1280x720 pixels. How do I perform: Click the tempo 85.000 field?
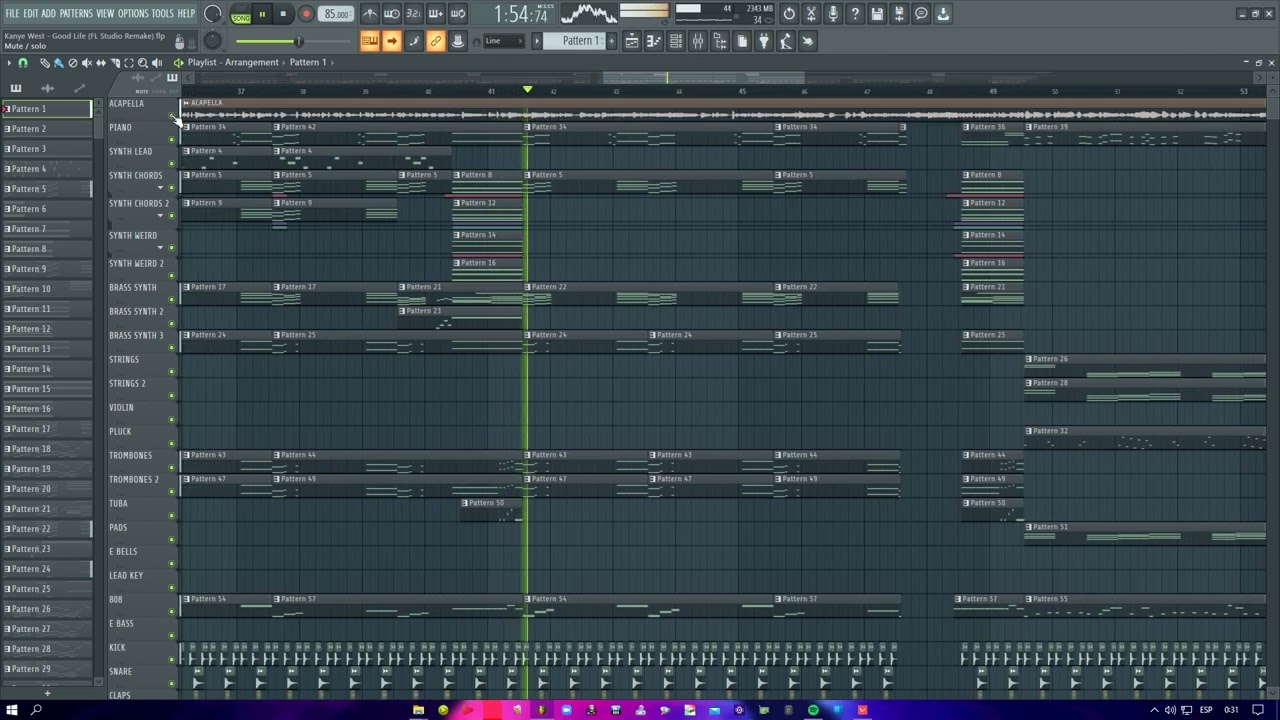(x=337, y=14)
